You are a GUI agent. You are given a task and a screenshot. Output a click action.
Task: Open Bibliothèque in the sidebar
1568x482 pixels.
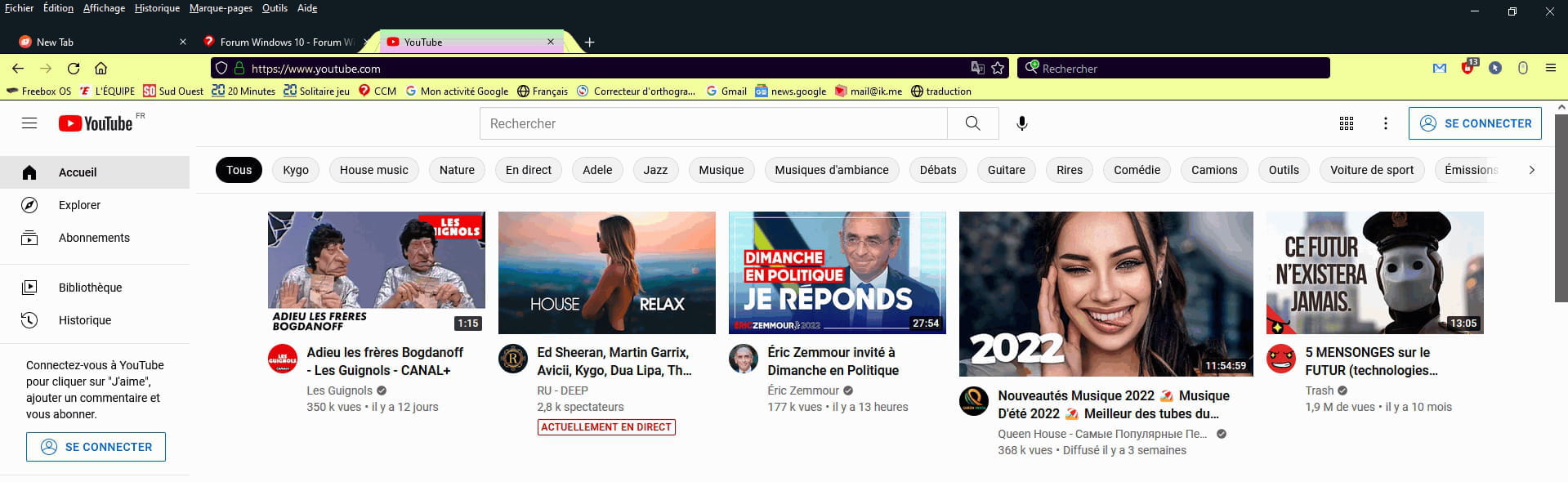95,288
